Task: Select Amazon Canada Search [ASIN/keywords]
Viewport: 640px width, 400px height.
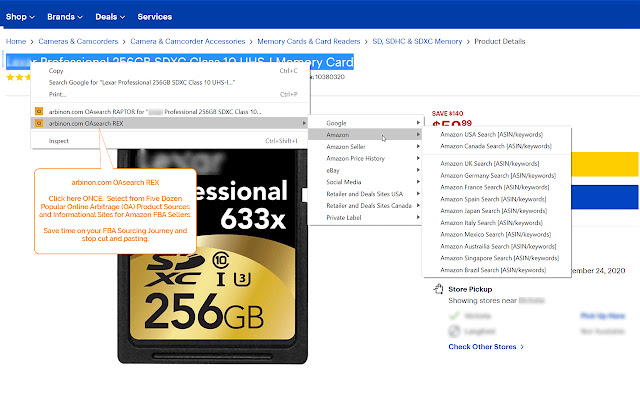Action: coord(496,146)
